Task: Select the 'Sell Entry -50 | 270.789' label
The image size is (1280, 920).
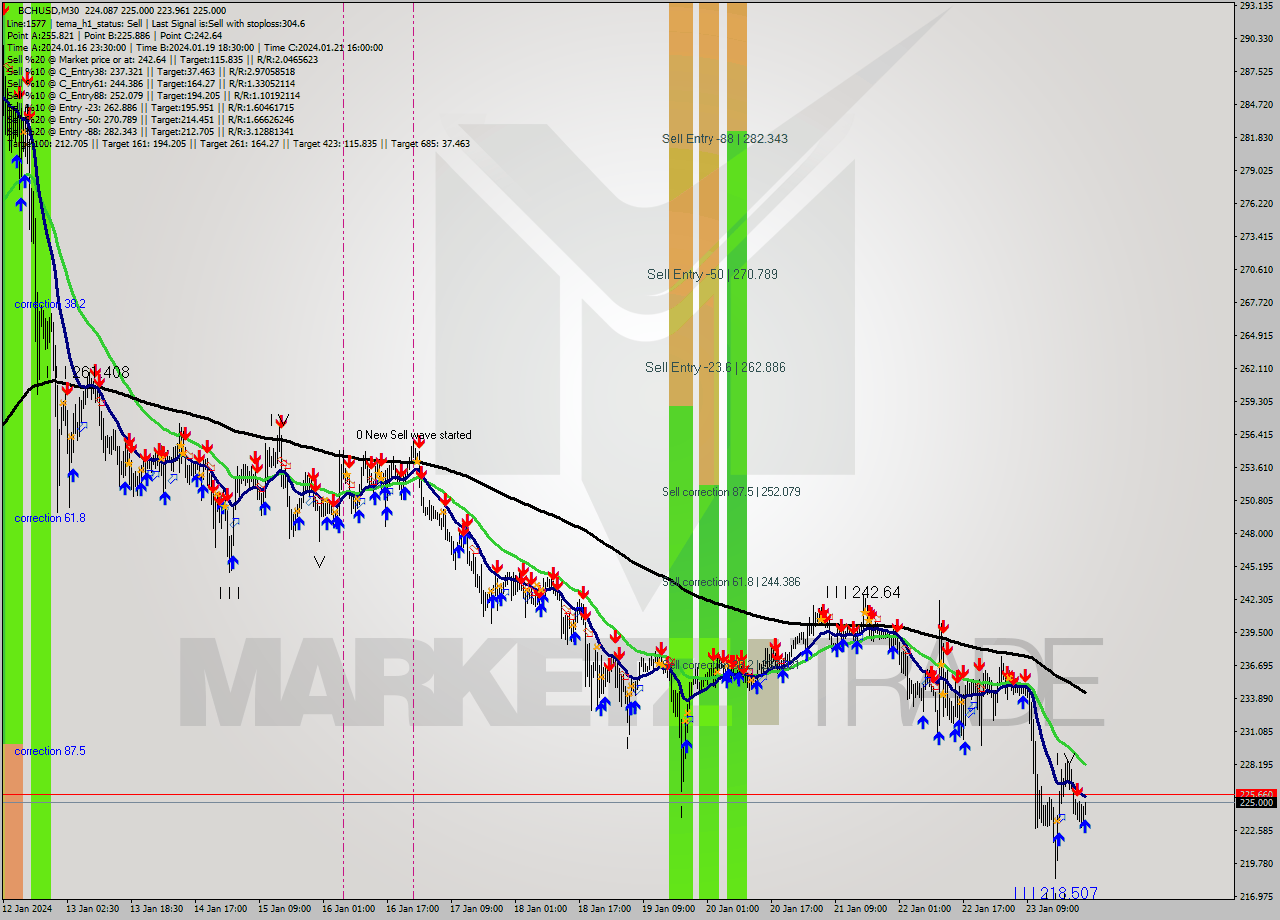Action: point(712,273)
